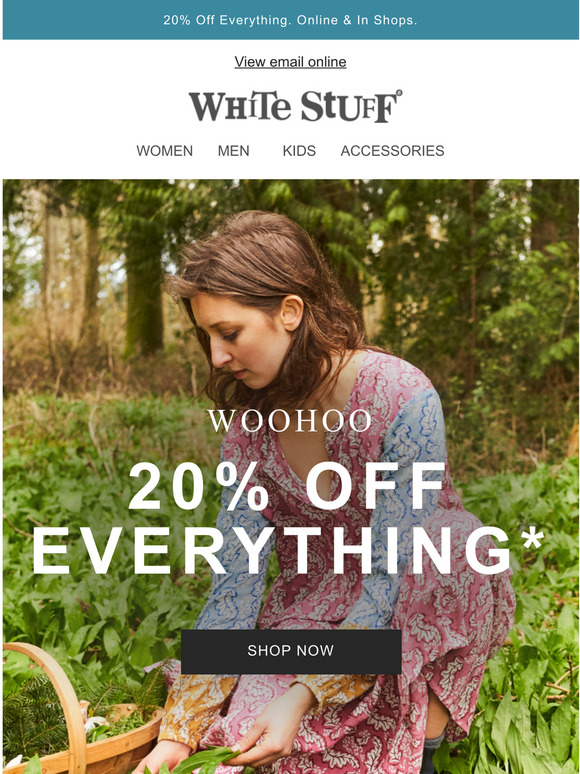Open the ACCESSORIES category
This screenshot has height=774, width=580.
pyautogui.click(x=392, y=151)
